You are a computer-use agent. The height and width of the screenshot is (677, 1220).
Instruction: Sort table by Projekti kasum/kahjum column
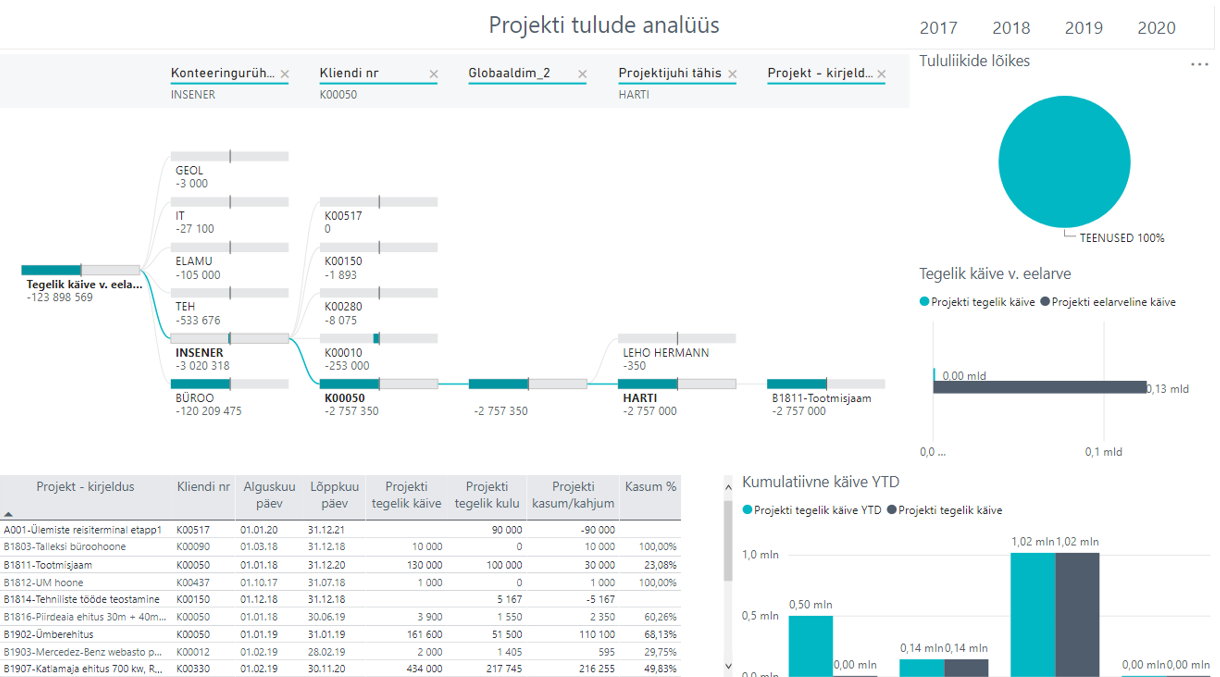[574, 495]
